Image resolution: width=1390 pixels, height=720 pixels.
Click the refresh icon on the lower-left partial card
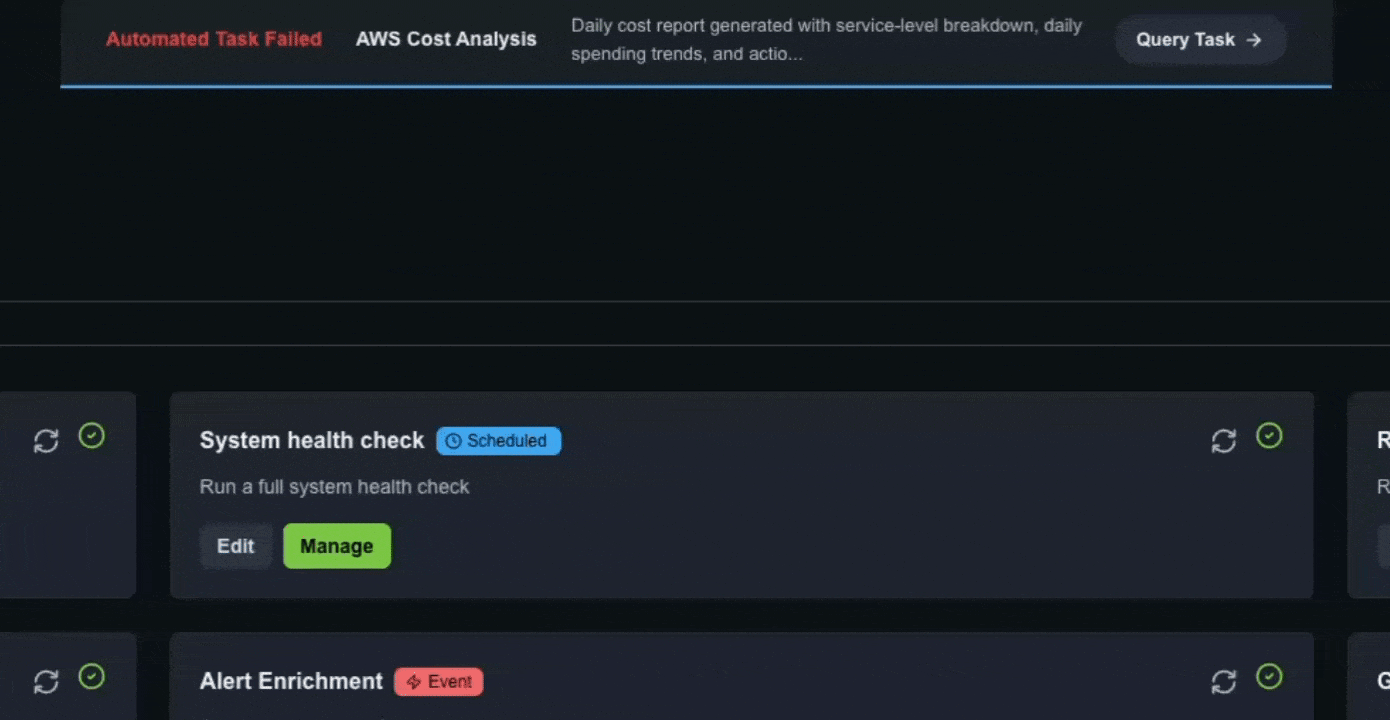pos(46,681)
